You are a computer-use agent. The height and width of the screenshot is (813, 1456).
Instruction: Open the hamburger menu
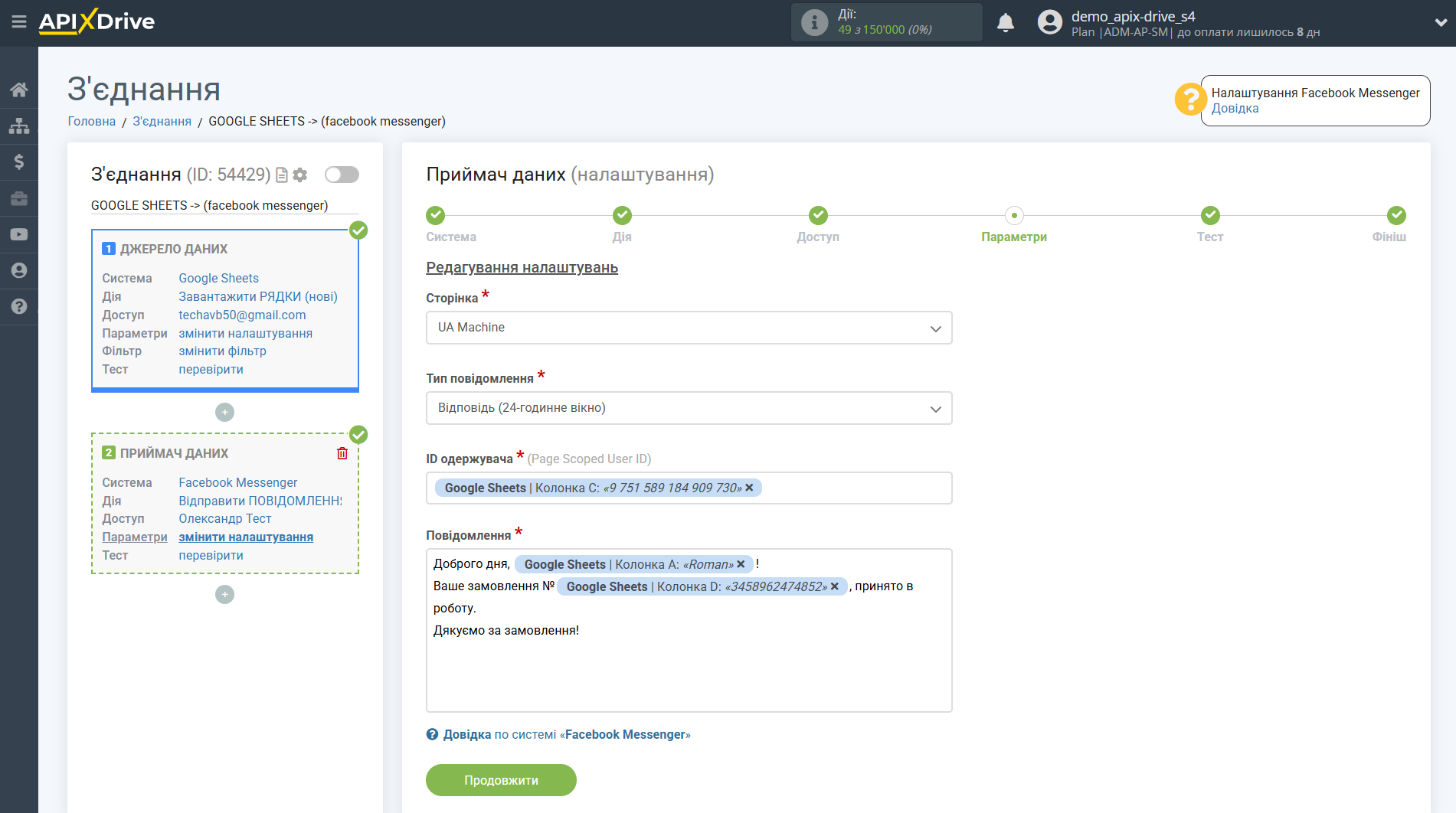19,22
